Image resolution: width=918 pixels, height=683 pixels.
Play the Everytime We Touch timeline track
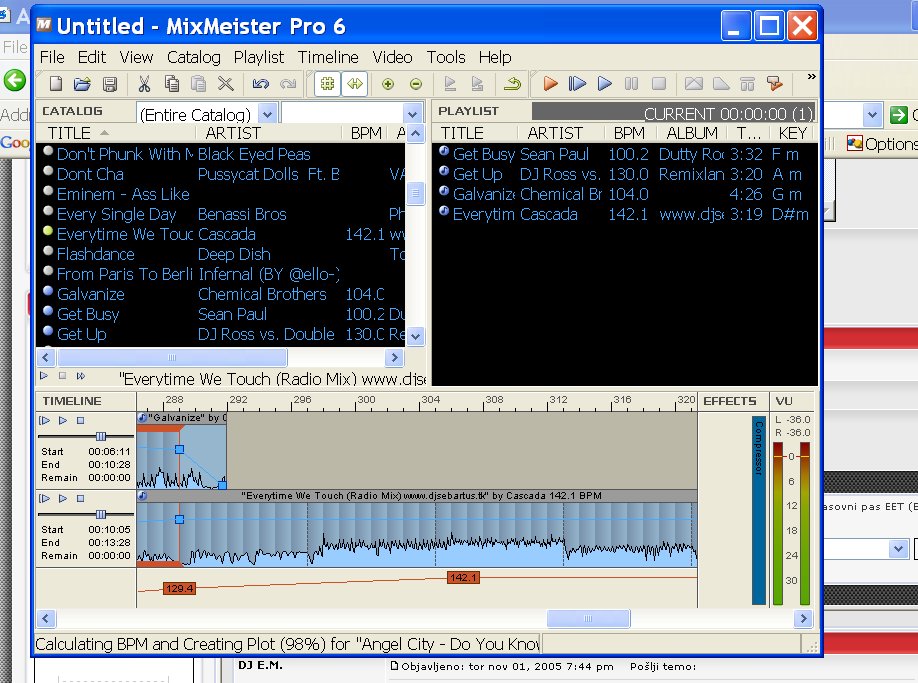pyautogui.click(x=63, y=499)
